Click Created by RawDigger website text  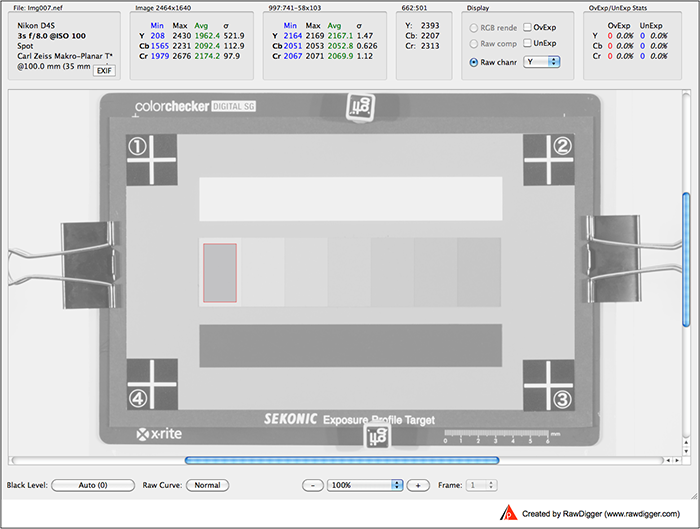[601, 514]
